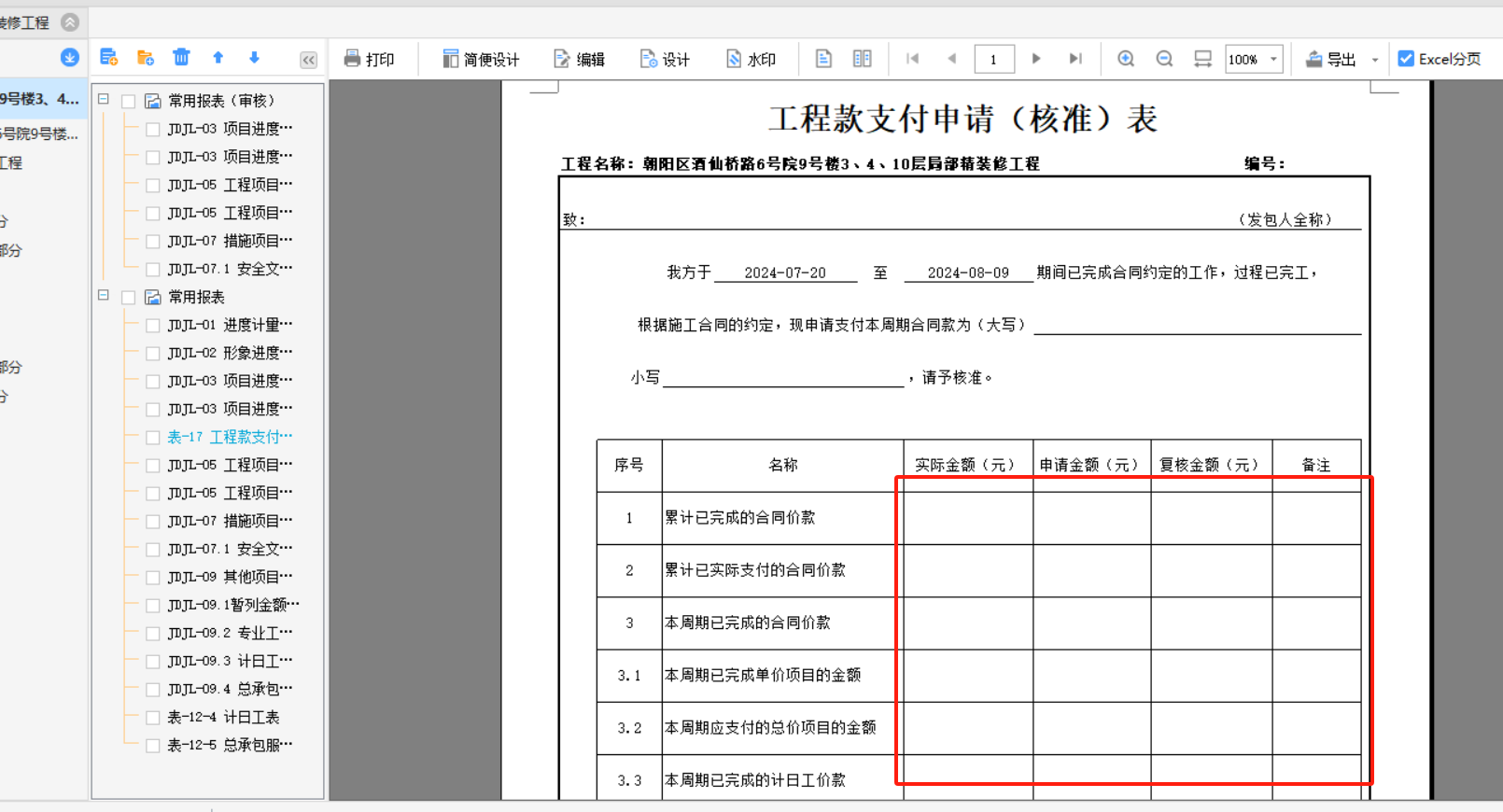Click the 复核金额（元） column header
The height and width of the screenshot is (812, 1503).
pos(1211,465)
